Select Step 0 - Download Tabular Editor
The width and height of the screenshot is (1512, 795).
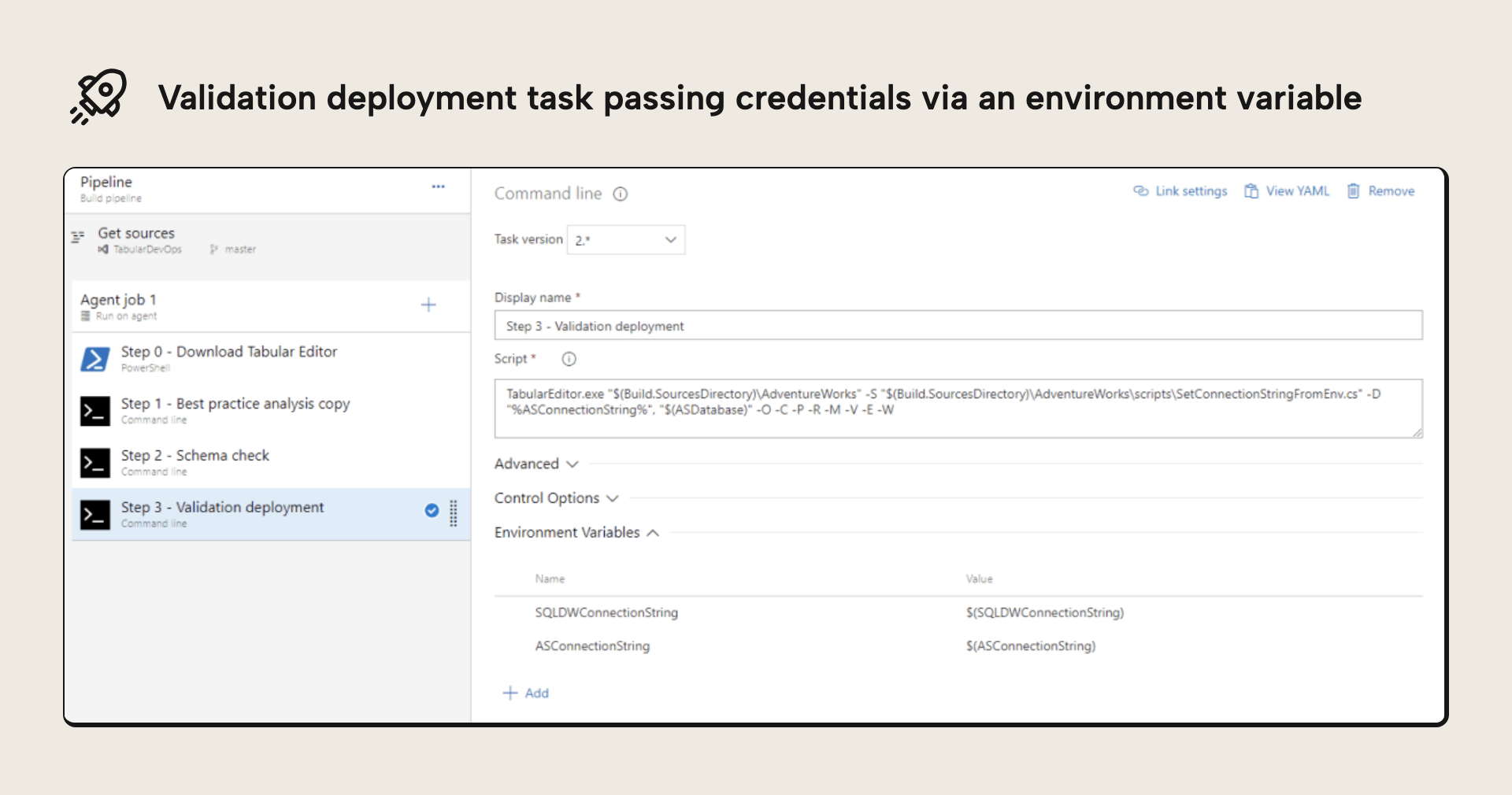click(x=271, y=359)
